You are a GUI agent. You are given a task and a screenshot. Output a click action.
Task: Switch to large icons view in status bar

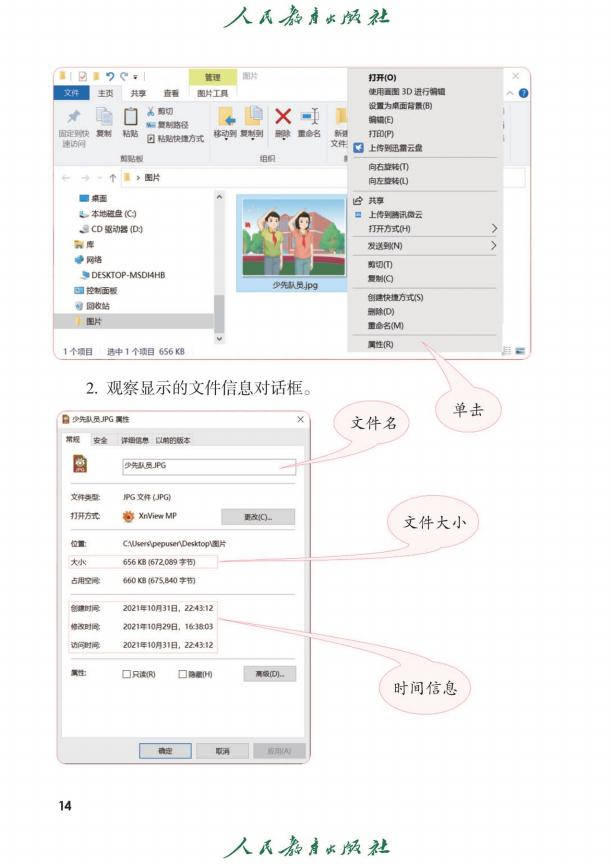coord(520,350)
